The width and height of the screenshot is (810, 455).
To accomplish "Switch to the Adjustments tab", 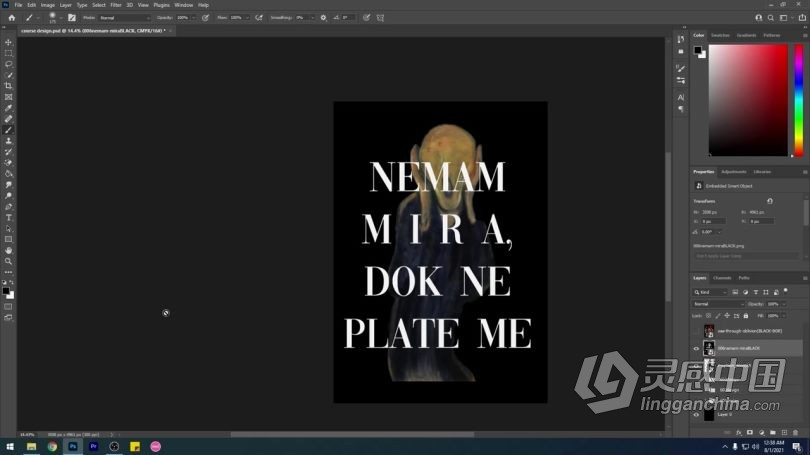I will (734, 171).
